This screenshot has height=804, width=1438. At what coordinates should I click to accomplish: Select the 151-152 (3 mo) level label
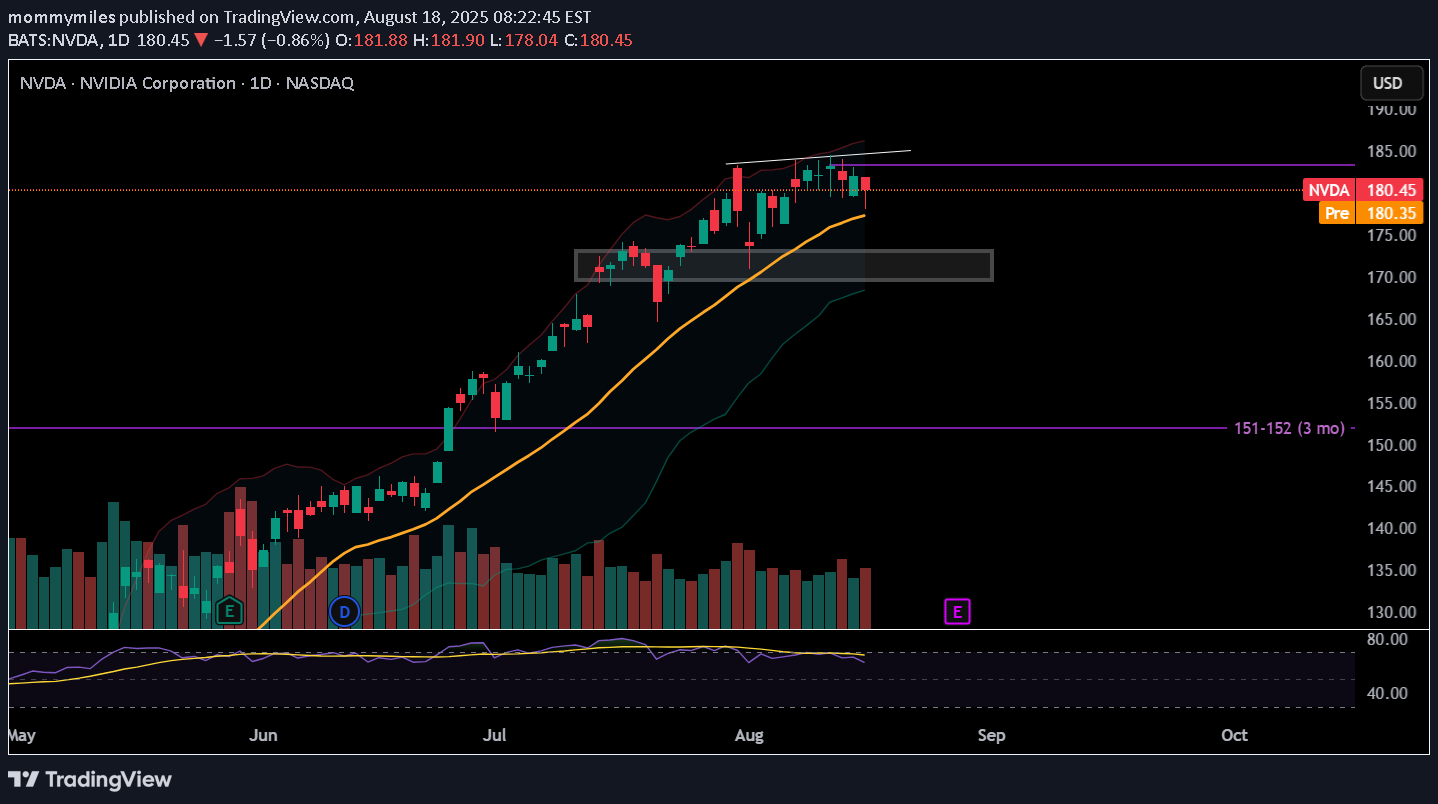tap(1290, 428)
